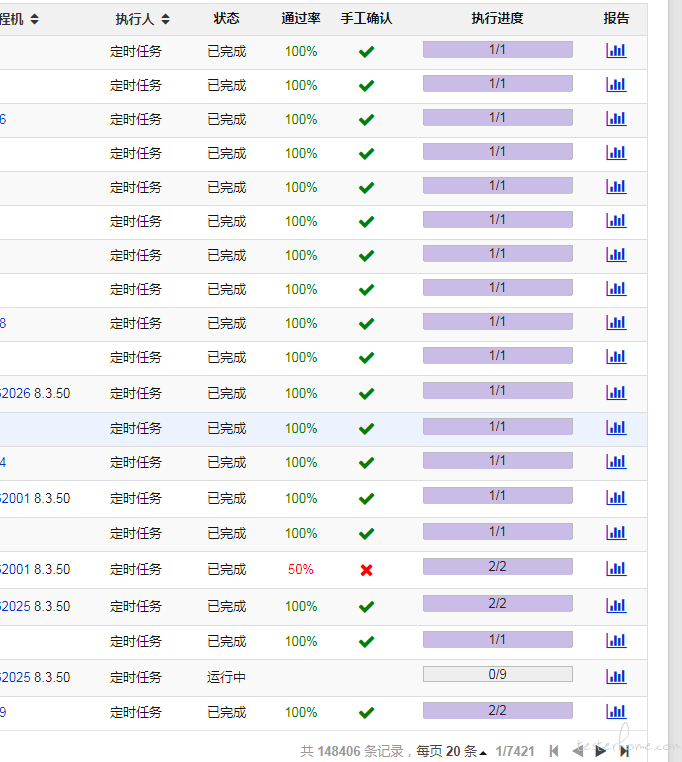Screen dimensions: 682x762
Task: Go to the next page
Action: (601, 751)
